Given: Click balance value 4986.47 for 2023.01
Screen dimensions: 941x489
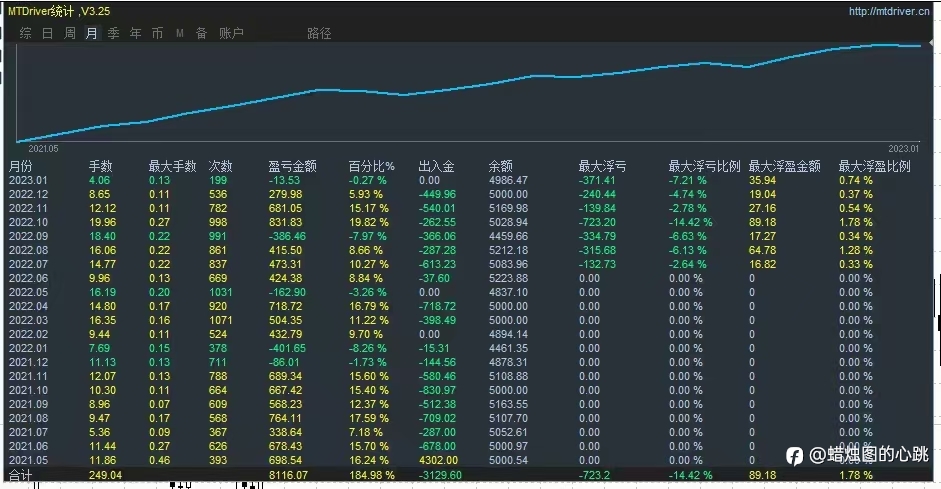Looking at the screenshot, I should point(508,180).
